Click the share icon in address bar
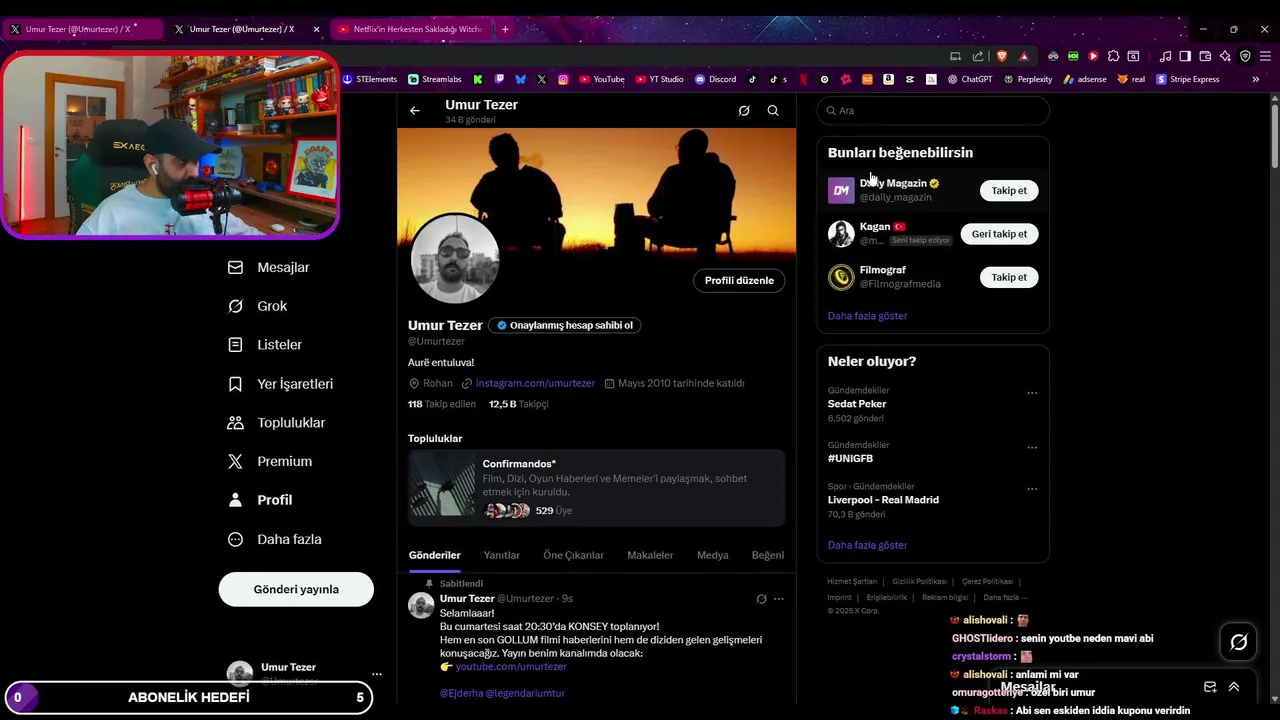 coord(978,56)
